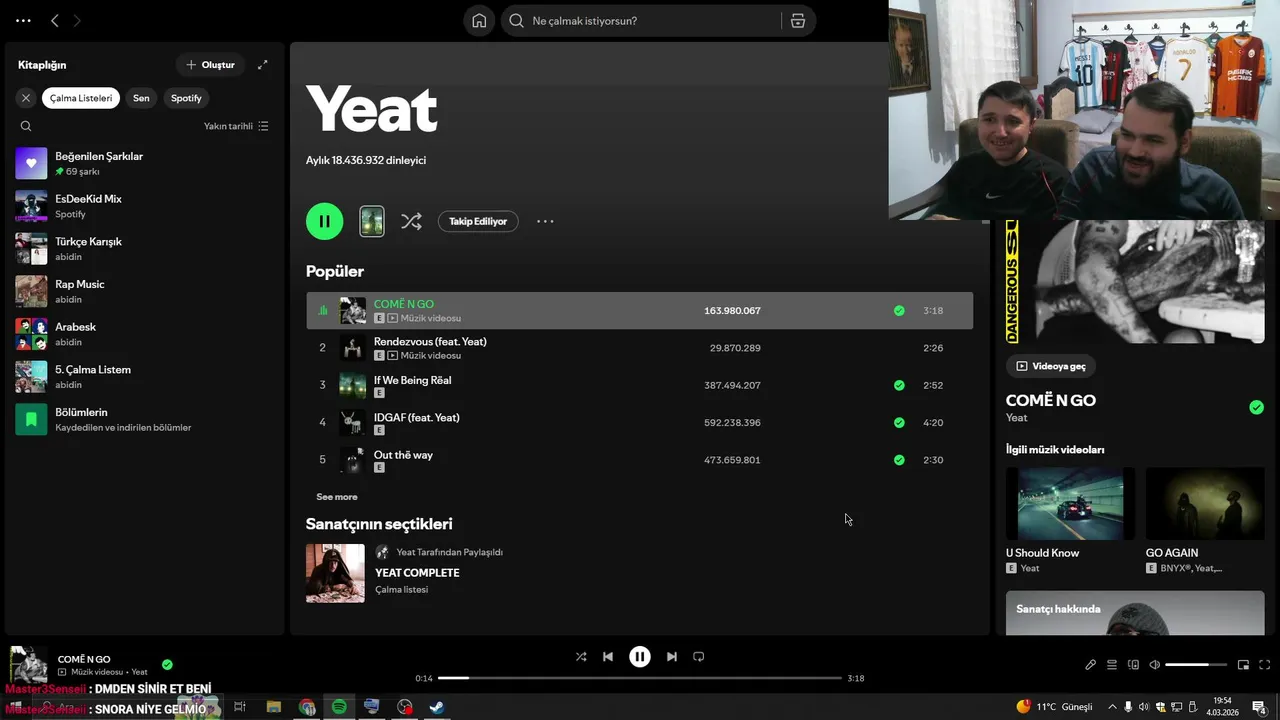Screen dimensions: 1280x720
Task: Open the artist's latest release thumbnail
Action: [372, 221]
